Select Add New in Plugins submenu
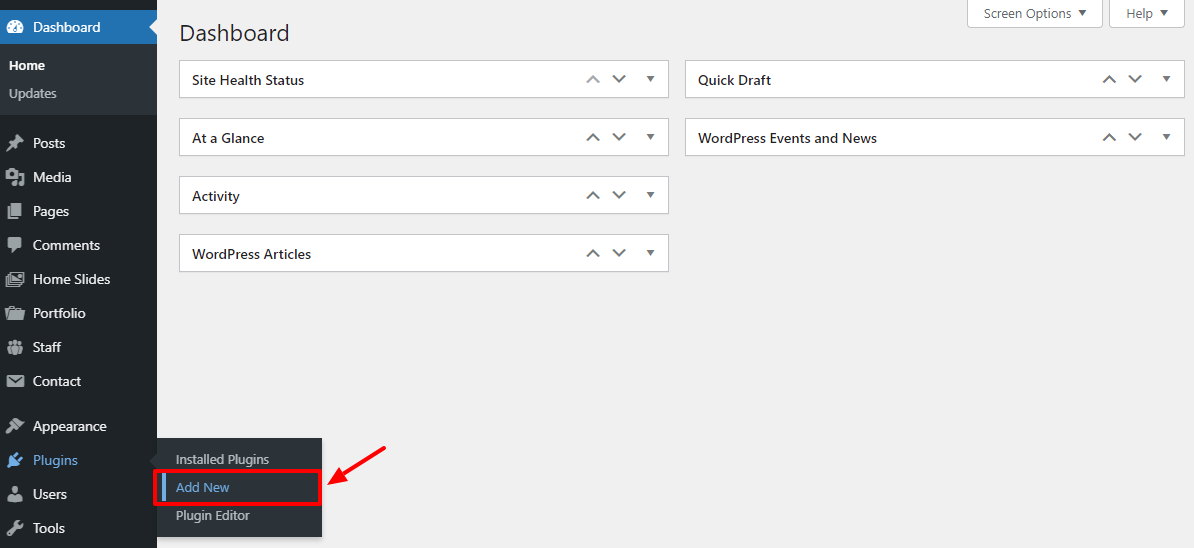 coord(203,488)
